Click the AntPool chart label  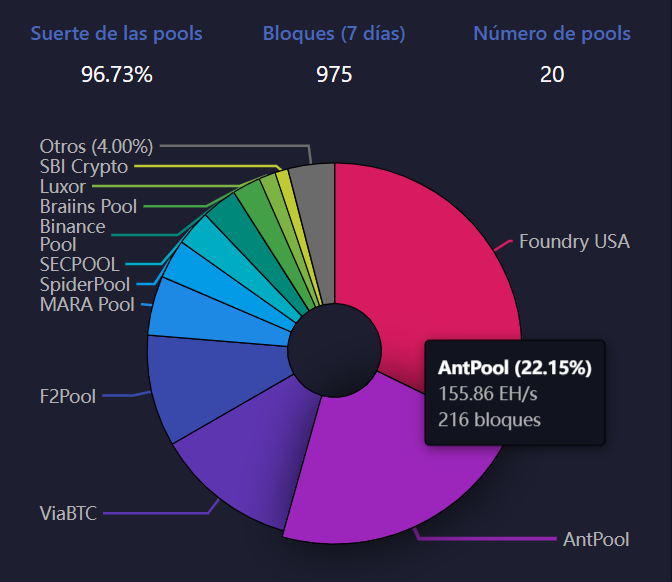(x=596, y=540)
